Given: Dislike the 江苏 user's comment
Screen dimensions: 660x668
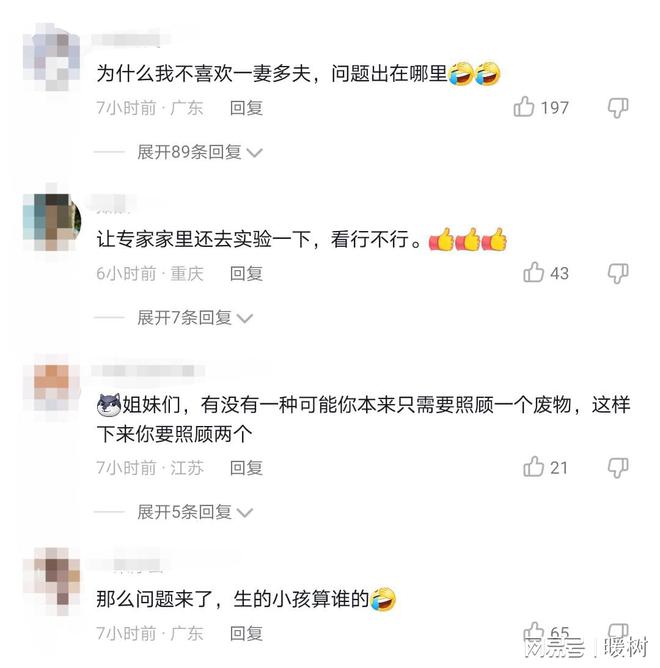Looking at the screenshot, I should point(618,467).
